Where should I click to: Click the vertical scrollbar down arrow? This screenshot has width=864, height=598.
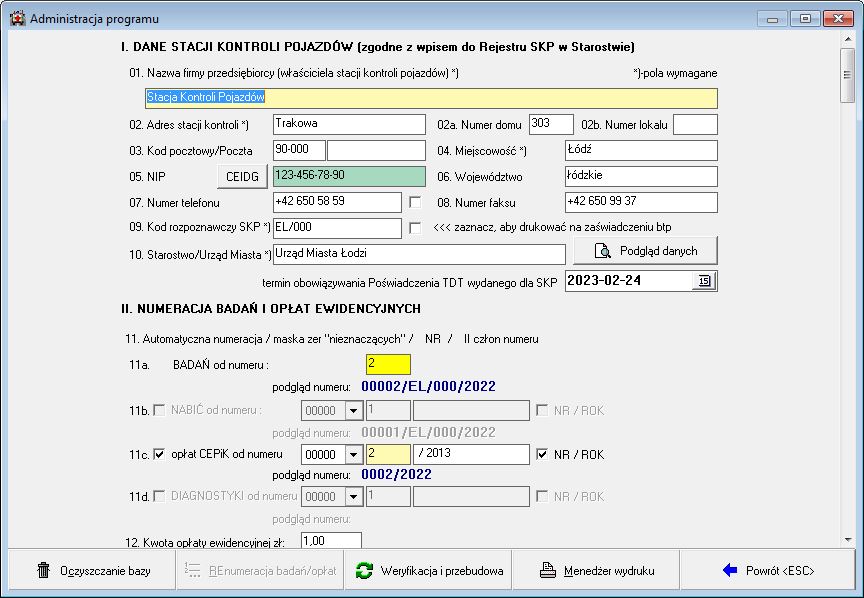(847, 539)
